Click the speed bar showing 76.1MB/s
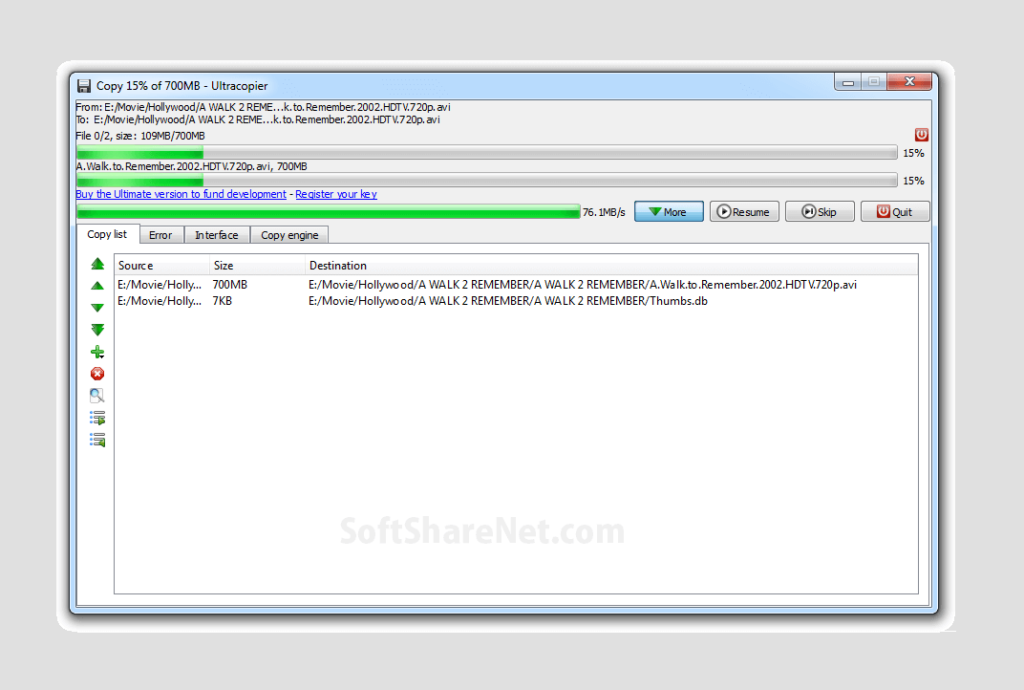 328,212
